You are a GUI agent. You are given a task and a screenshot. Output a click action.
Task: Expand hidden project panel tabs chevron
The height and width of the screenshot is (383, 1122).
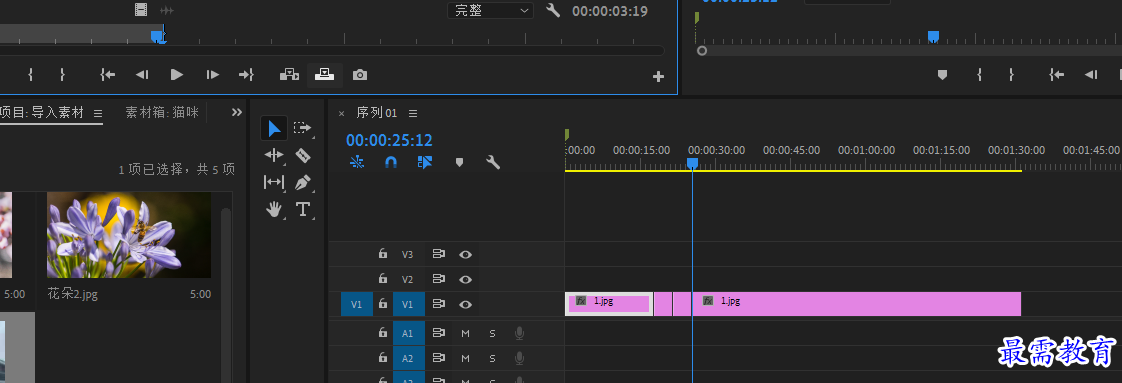(x=237, y=112)
